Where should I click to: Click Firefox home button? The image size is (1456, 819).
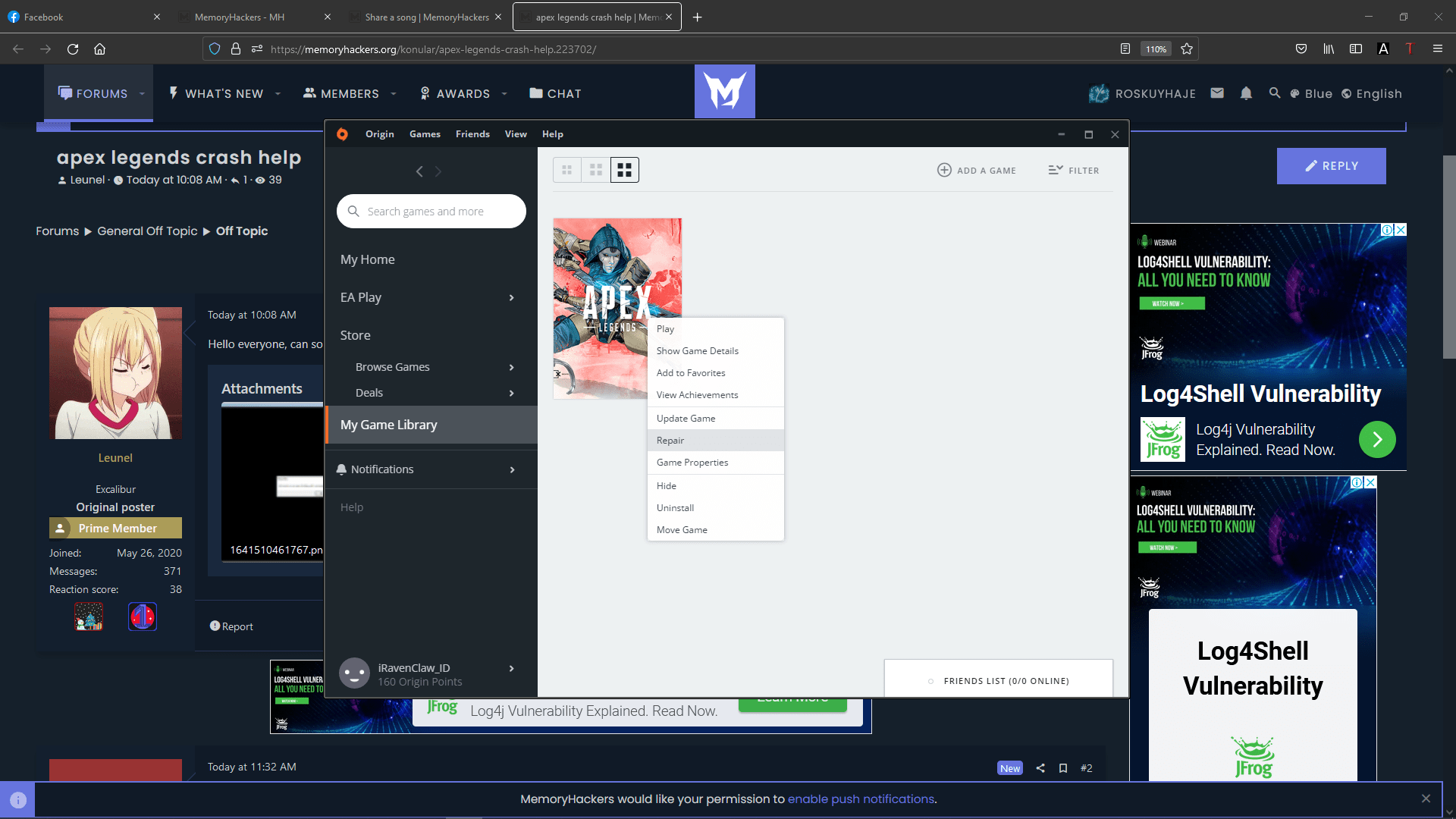pyautogui.click(x=99, y=49)
